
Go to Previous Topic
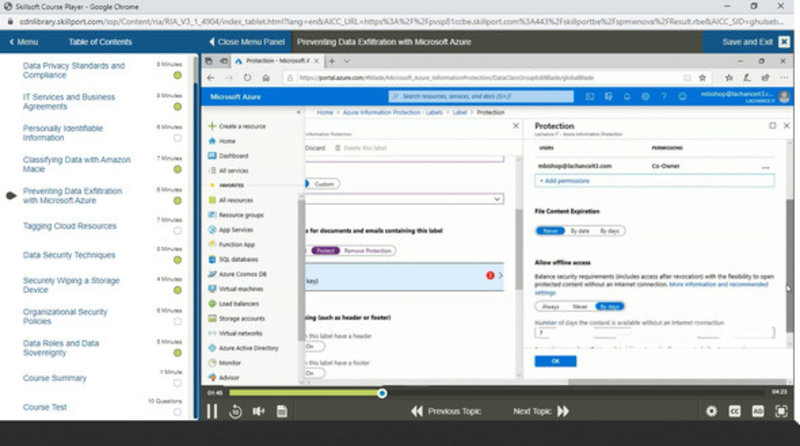point(446,411)
